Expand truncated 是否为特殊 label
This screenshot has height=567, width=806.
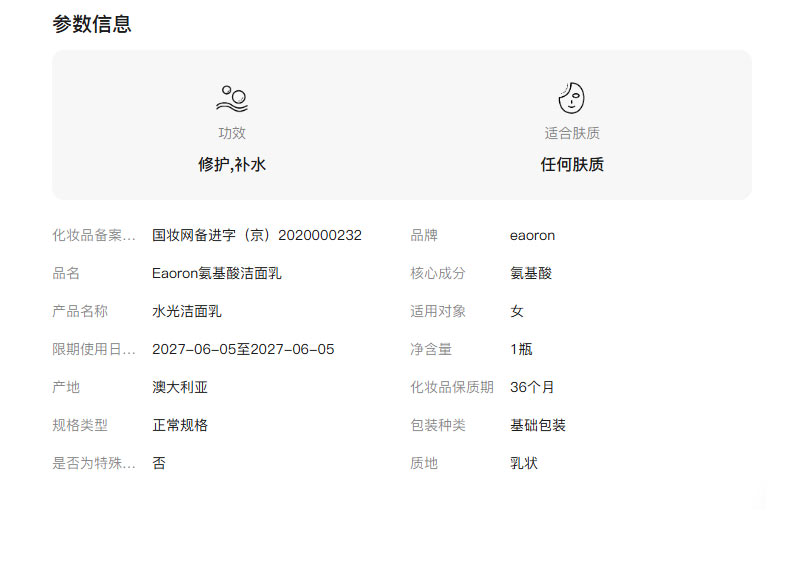tap(93, 463)
